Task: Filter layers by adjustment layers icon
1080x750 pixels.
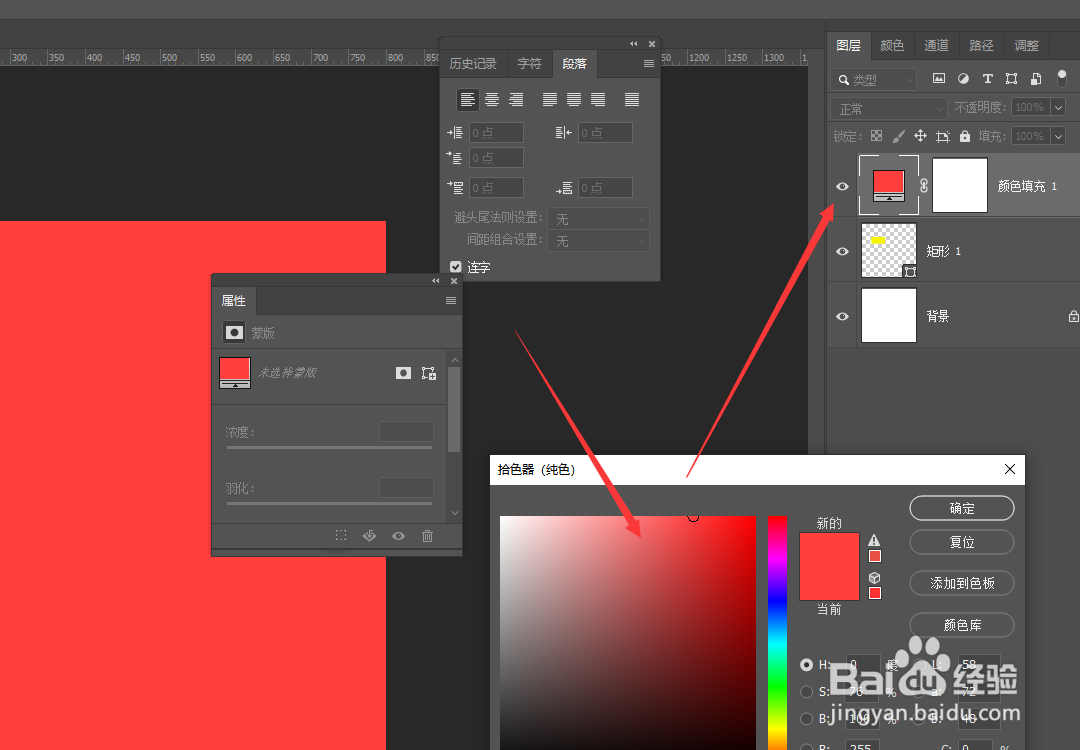Action: coord(963,79)
